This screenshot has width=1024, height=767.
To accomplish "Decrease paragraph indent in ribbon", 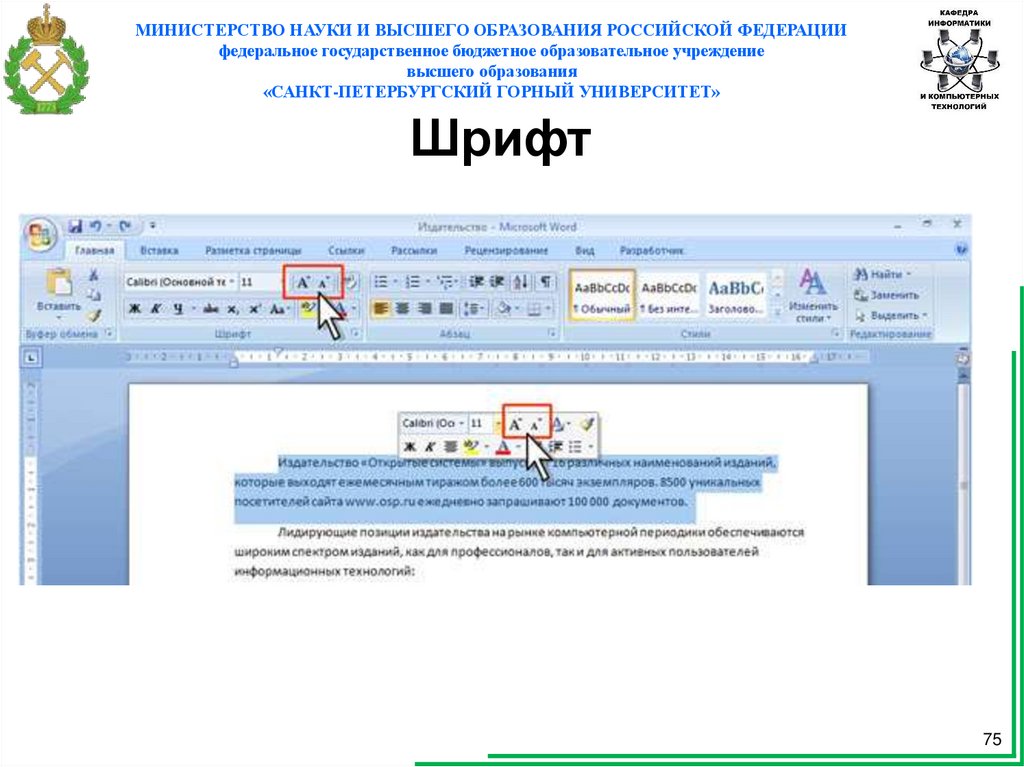I will click(x=477, y=282).
